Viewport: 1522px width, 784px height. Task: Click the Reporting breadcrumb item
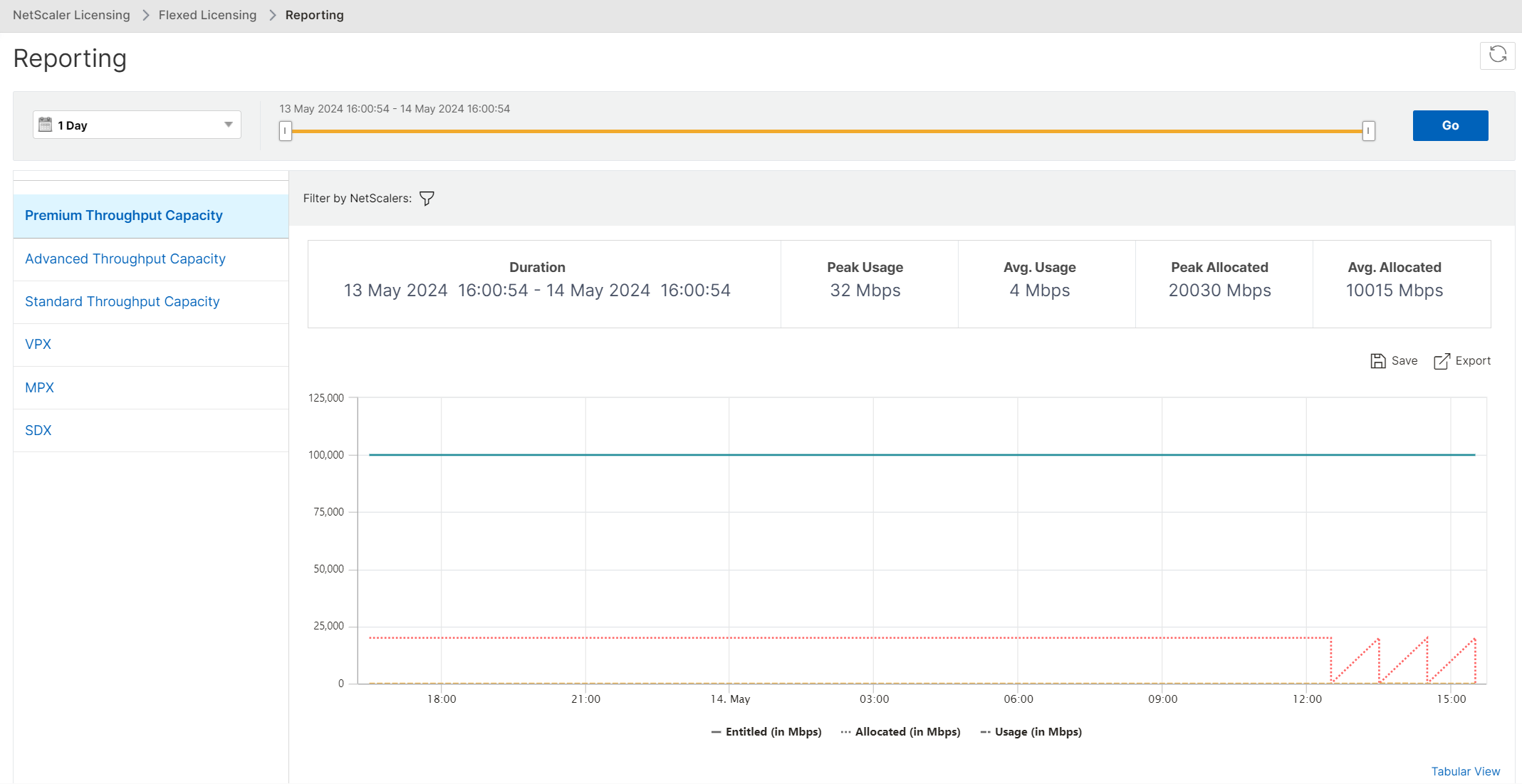[314, 15]
